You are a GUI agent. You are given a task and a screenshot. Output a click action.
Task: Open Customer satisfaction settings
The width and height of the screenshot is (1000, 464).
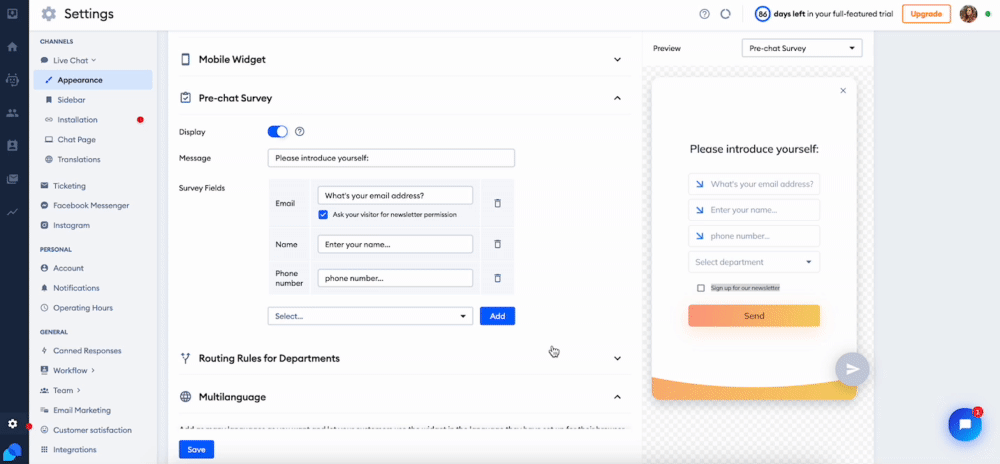click(x=92, y=430)
